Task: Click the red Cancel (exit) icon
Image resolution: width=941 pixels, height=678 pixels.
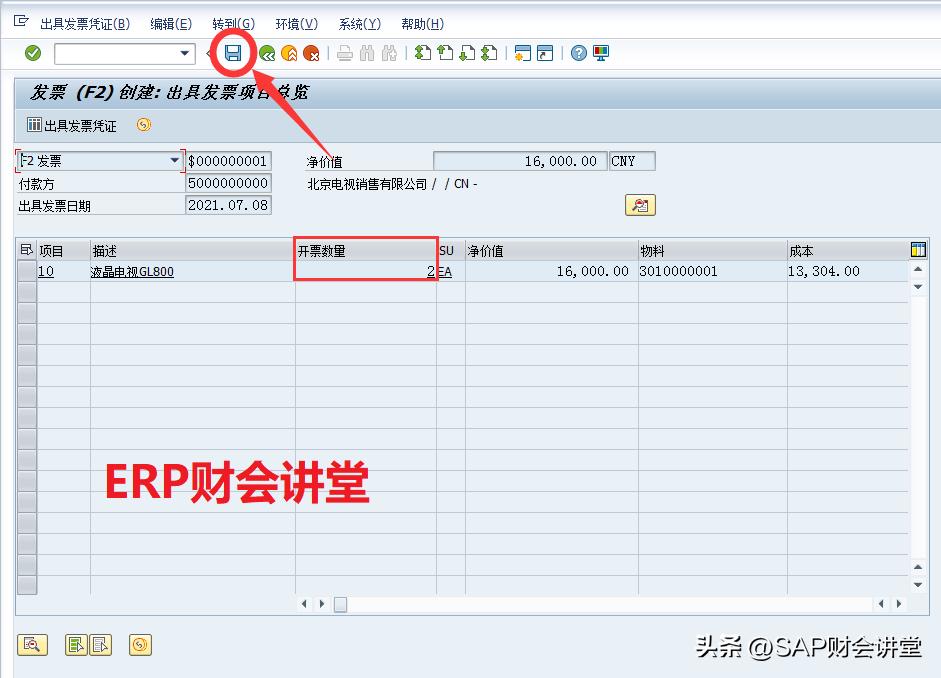Action: [x=310, y=52]
